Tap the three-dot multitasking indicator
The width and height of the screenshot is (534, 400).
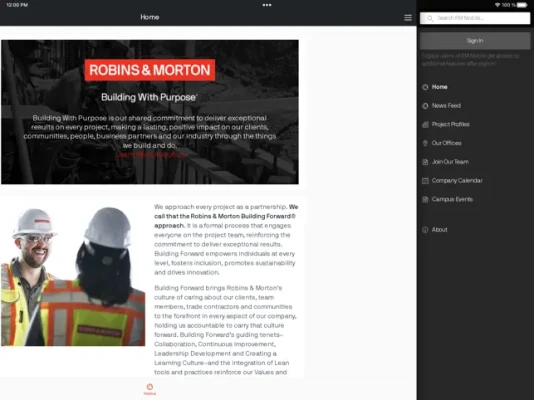(267, 5)
